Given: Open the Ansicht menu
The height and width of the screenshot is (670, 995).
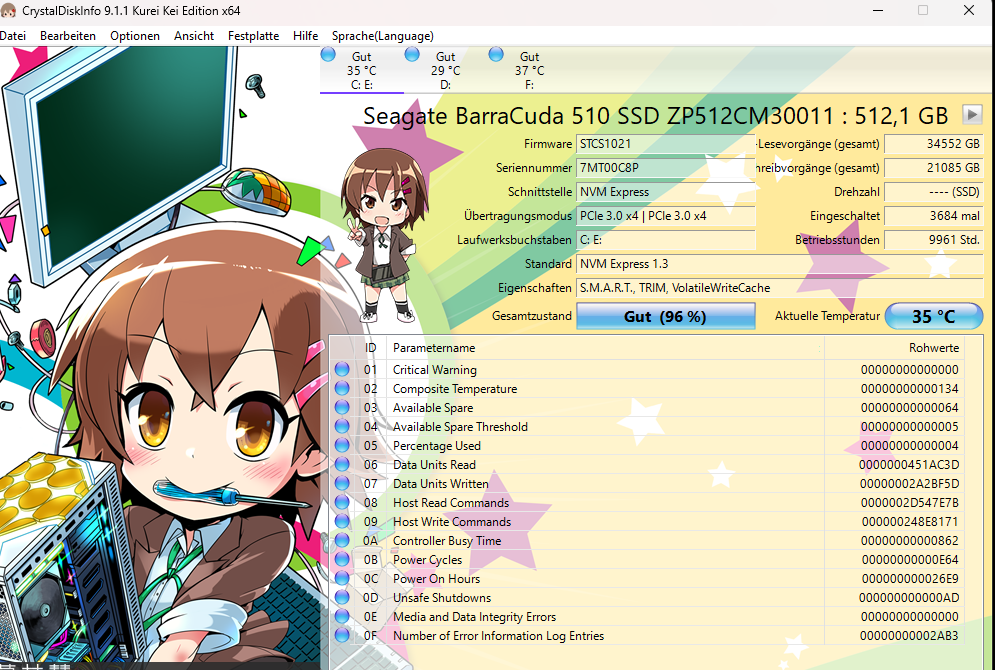Looking at the screenshot, I should [194, 36].
